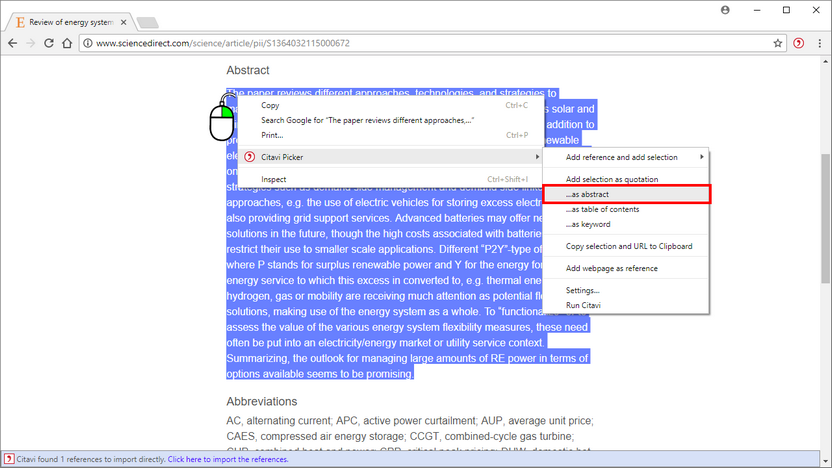The width and height of the screenshot is (832, 468).
Task: Open the Citavi Picker extension icon in toolbar
Action: (x=798, y=44)
